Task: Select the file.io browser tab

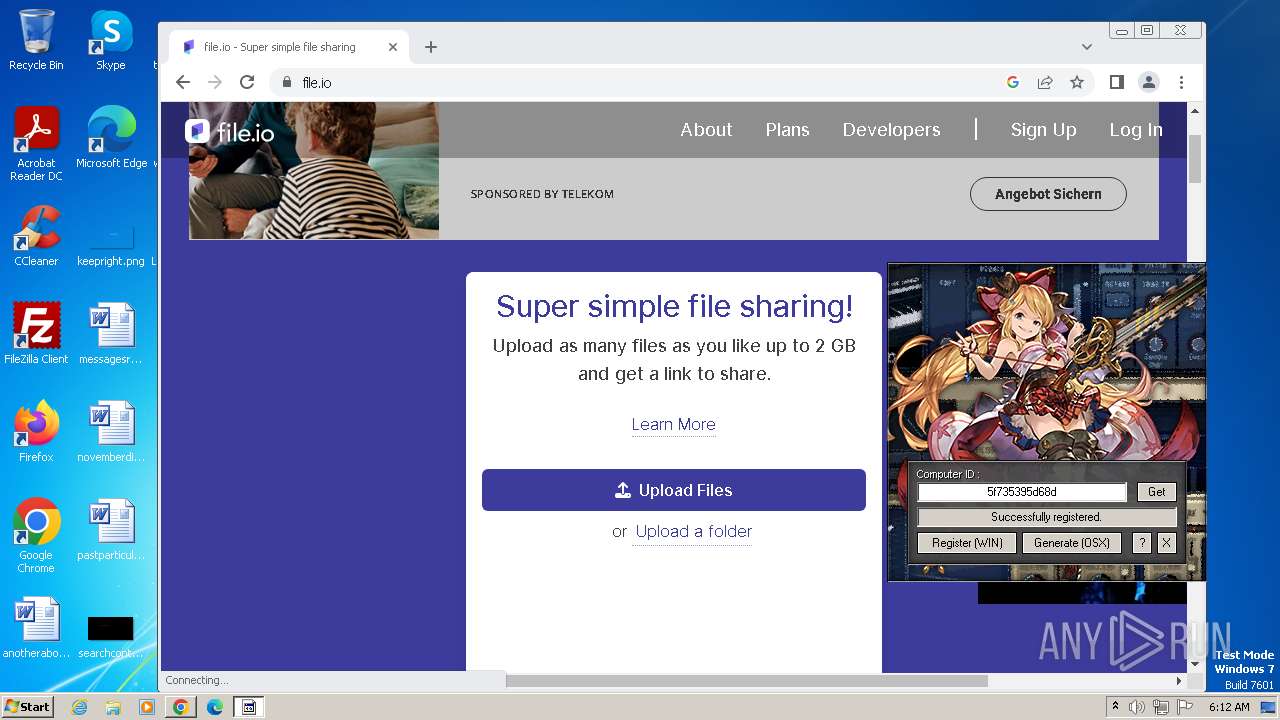Action: coord(288,47)
